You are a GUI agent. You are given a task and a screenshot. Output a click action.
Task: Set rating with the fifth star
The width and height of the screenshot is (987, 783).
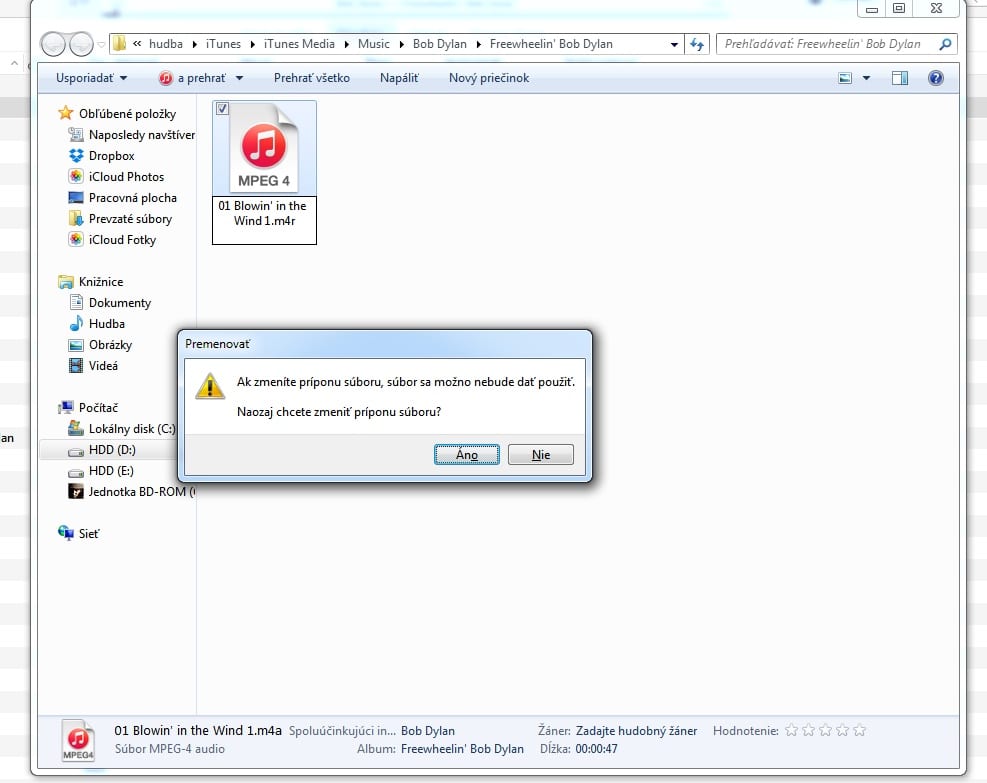click(859, 730)
